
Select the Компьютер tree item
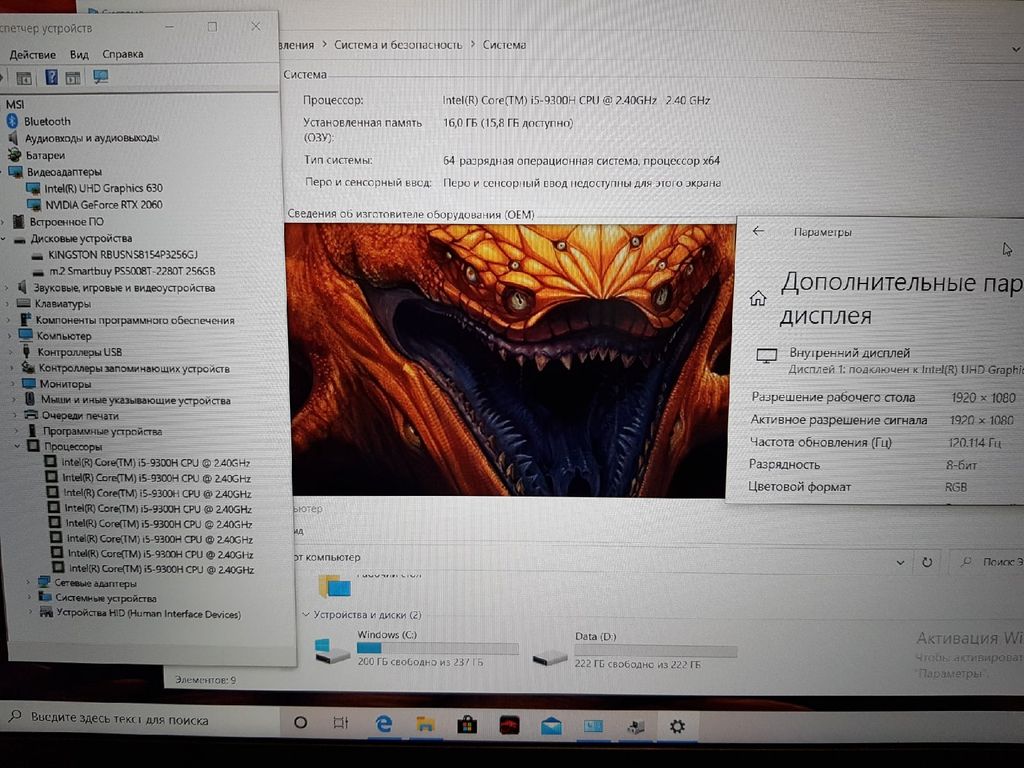point(64,336)
